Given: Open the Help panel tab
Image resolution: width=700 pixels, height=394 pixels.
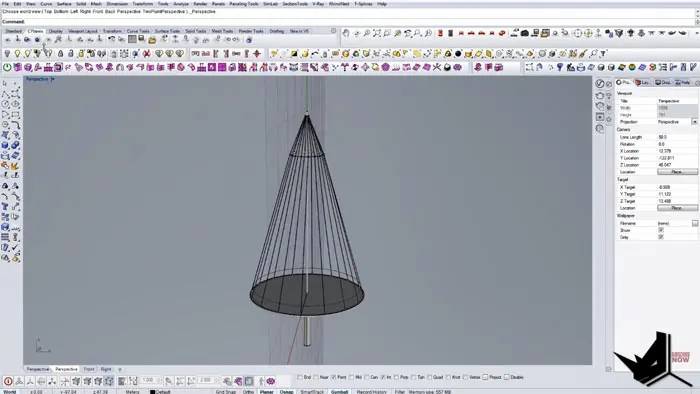Looking at the screenshot, I should pyautogui.click(x=683, y=83).
